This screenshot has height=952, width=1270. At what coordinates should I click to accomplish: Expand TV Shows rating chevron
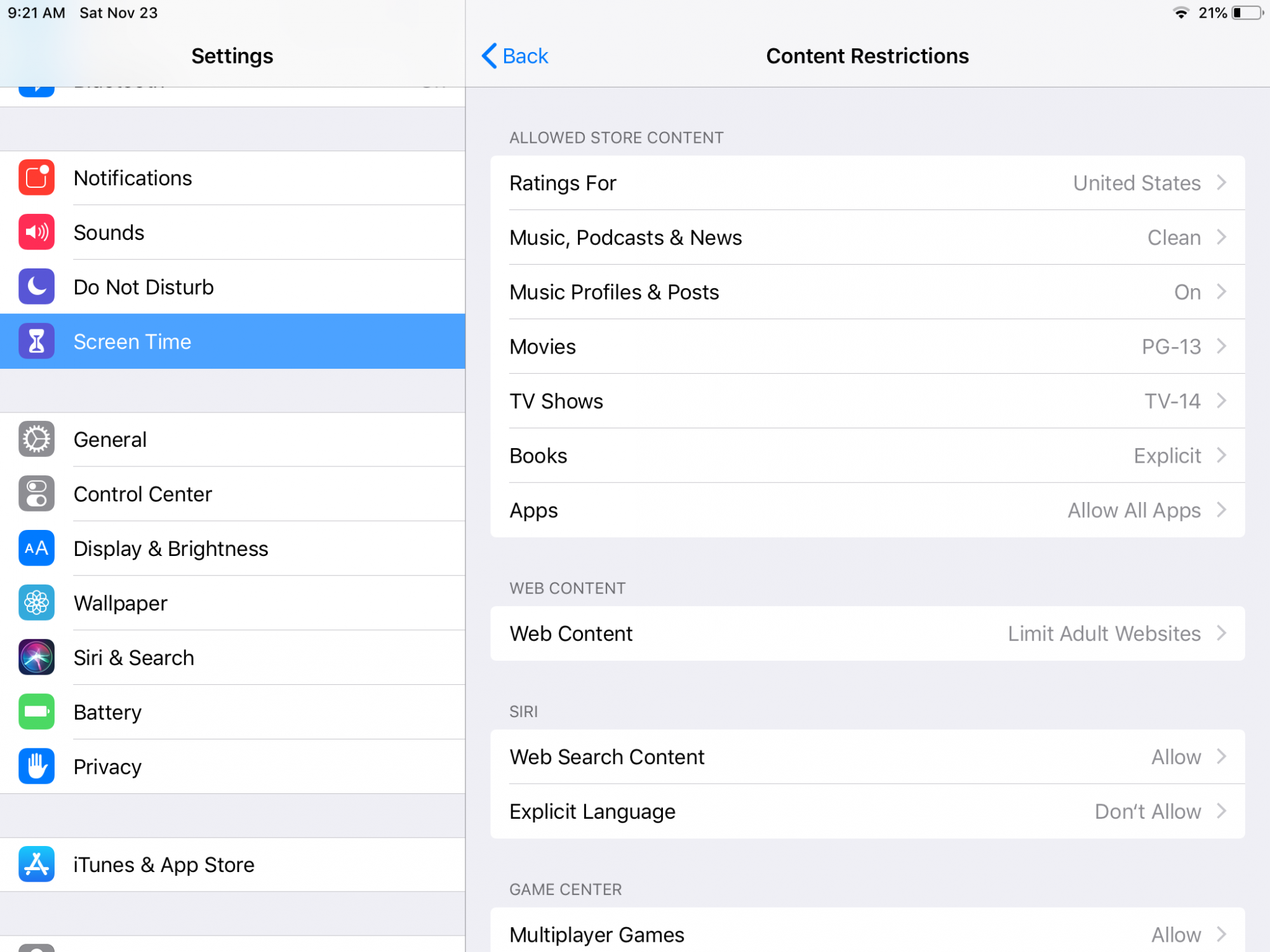point(1221,401)
